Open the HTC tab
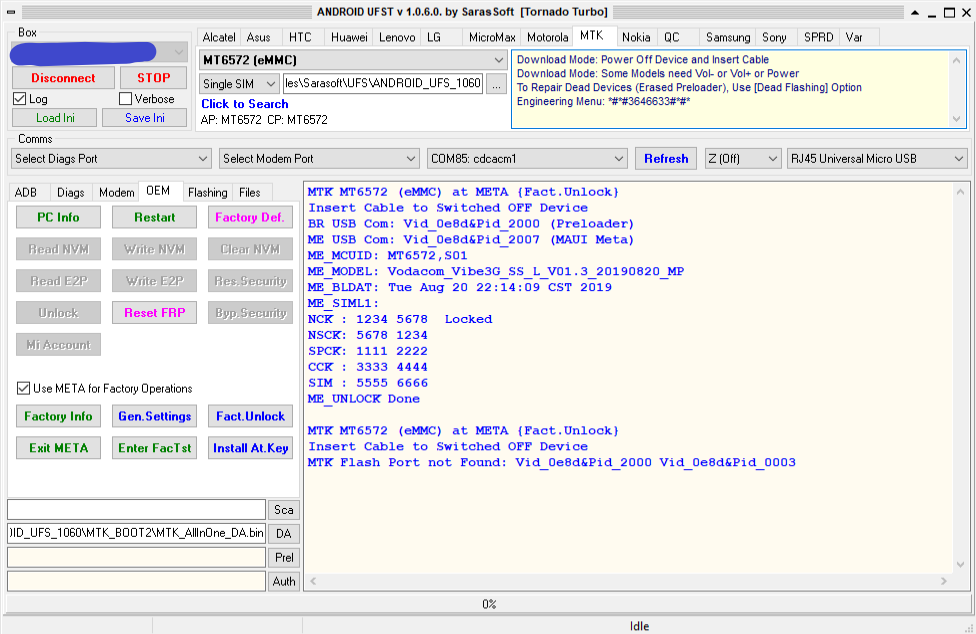Screen dimensions: 976x634 coord(300,37)
